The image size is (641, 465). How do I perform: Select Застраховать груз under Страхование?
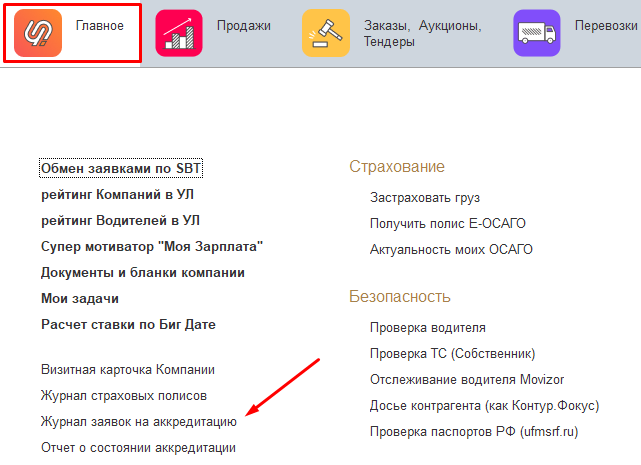pos(425,198)
